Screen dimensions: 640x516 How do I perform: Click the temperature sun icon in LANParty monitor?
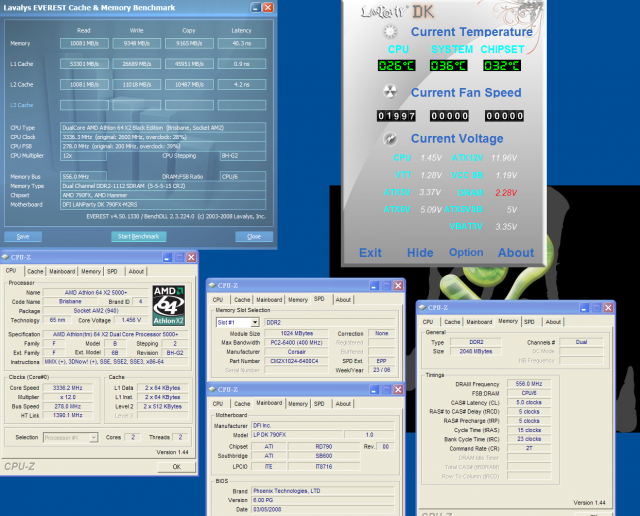tap(390, 31)
